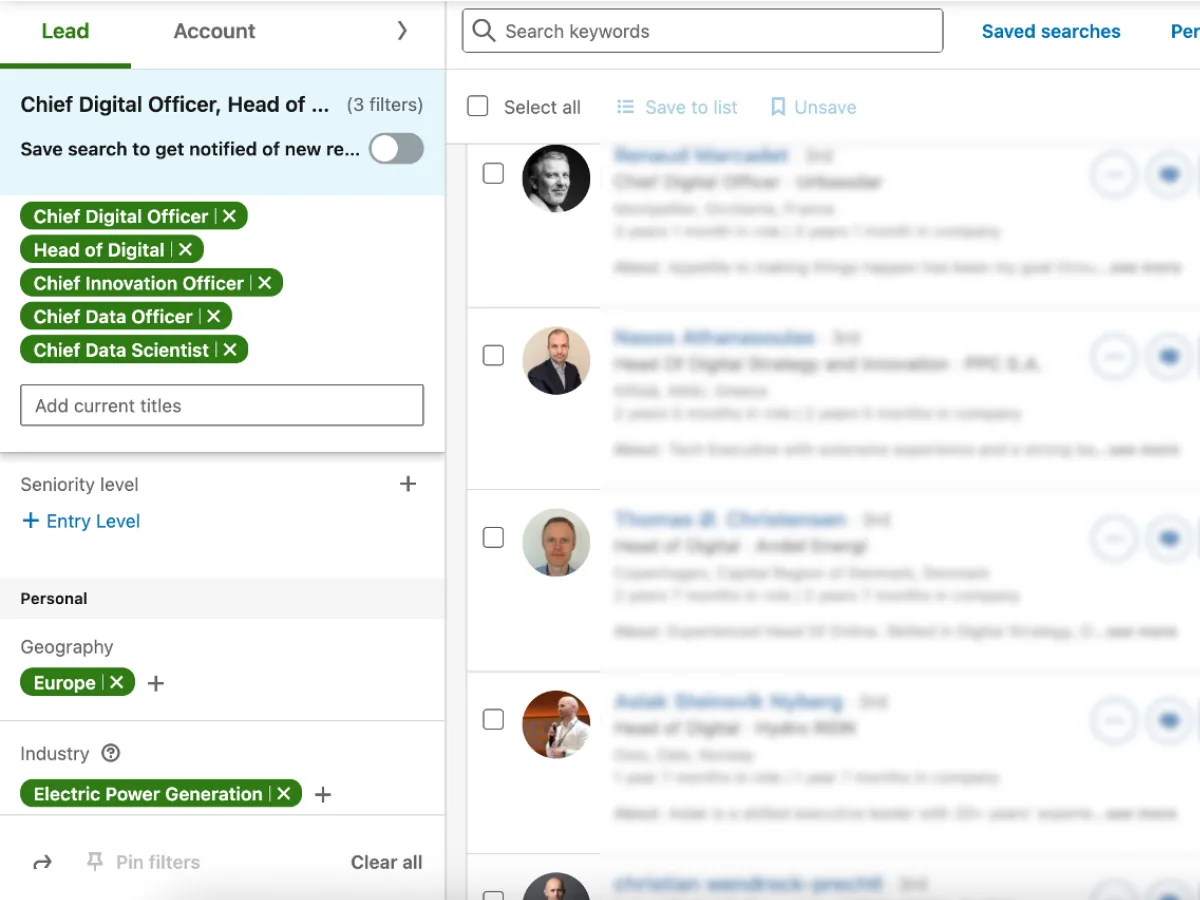Remove the Europe geography filter
The image size is (1200, 900).
pos(117,683)
